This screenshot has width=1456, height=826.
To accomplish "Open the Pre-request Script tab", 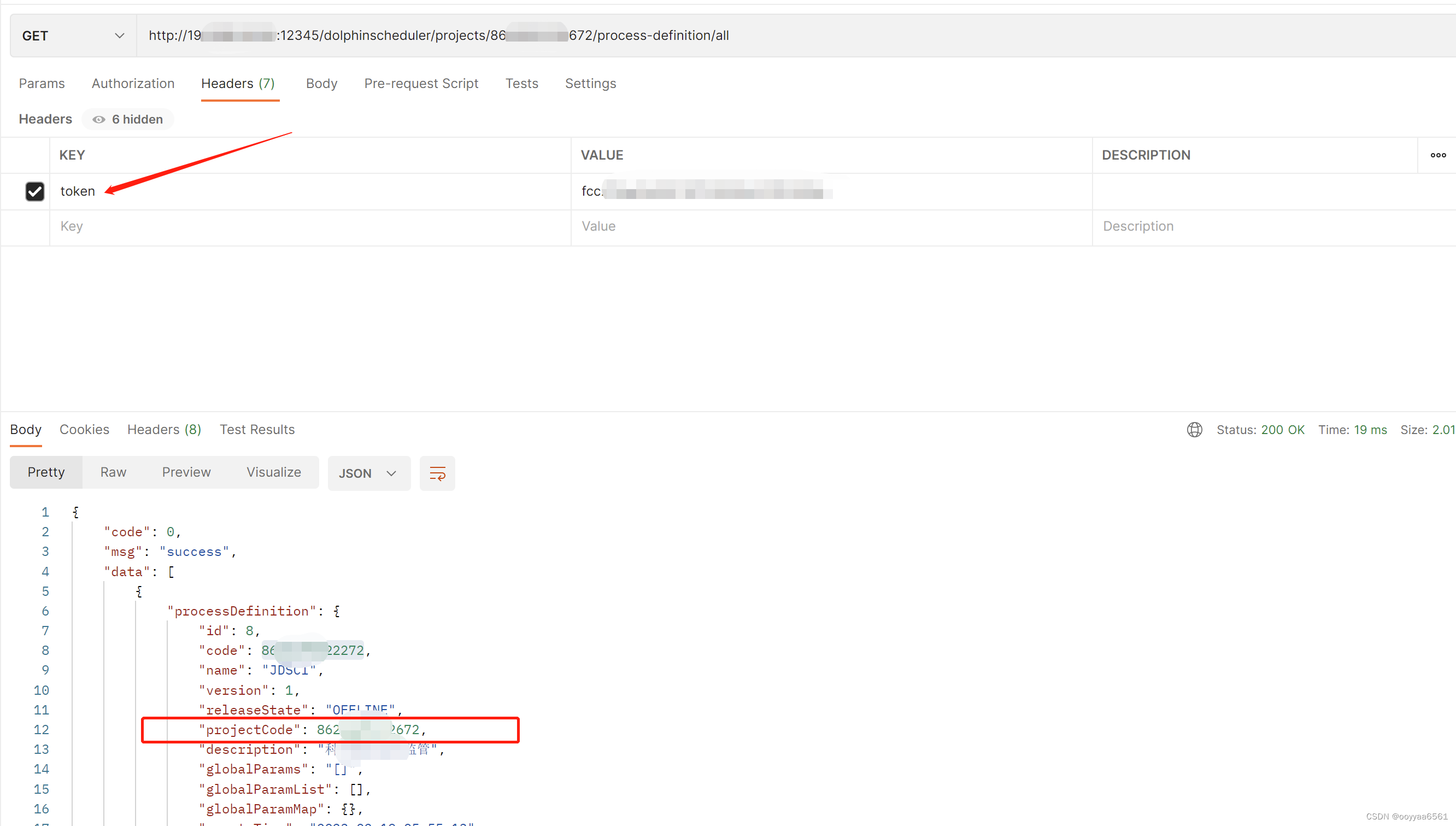I will pos(421,84).
